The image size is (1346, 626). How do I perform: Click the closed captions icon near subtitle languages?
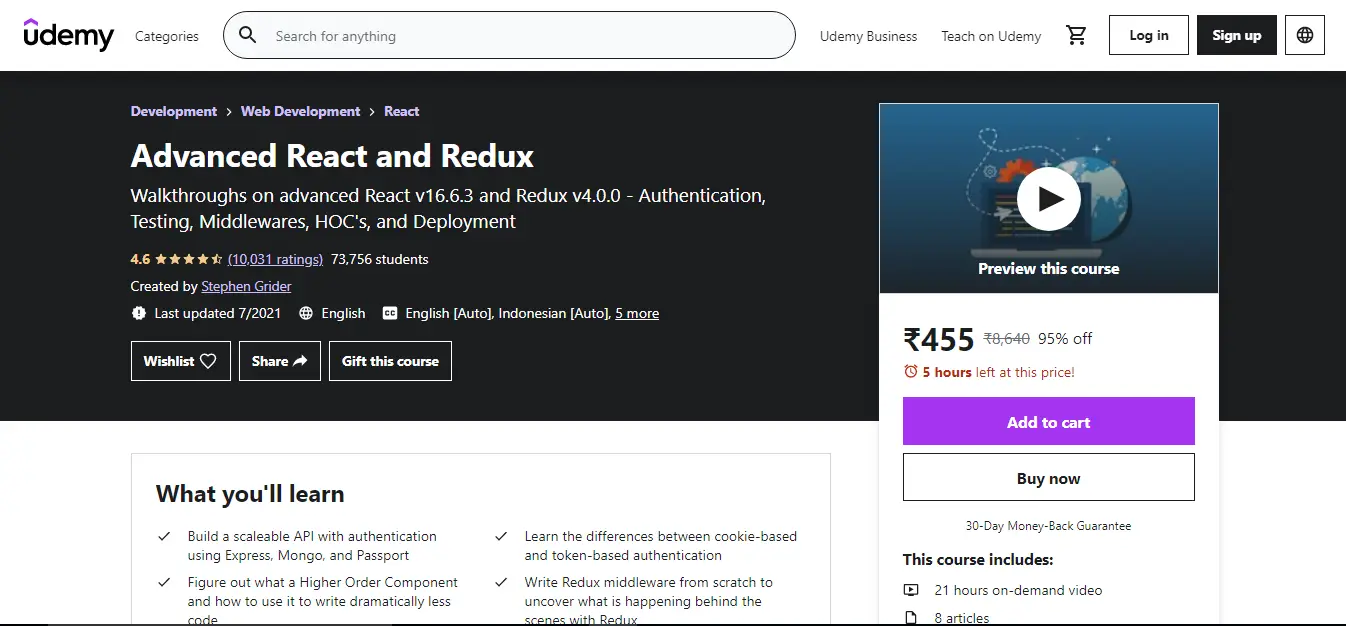390,313
